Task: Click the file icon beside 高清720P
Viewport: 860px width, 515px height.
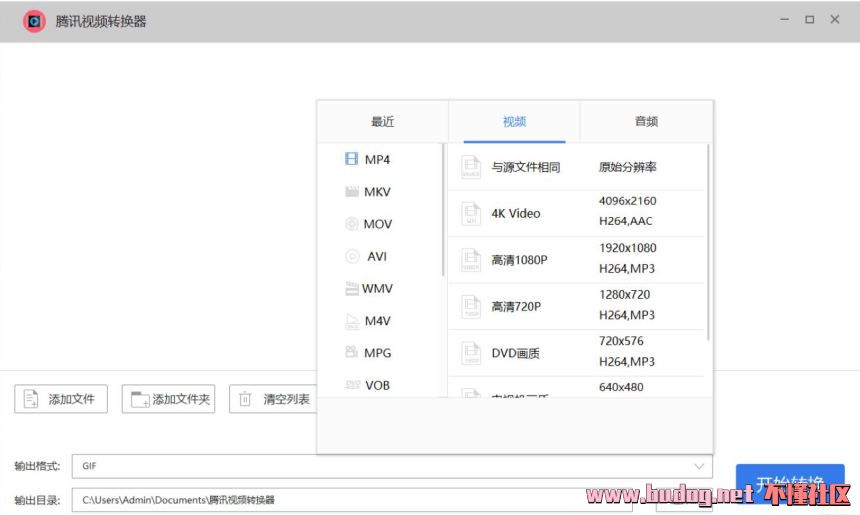Action: click(471, 307)
